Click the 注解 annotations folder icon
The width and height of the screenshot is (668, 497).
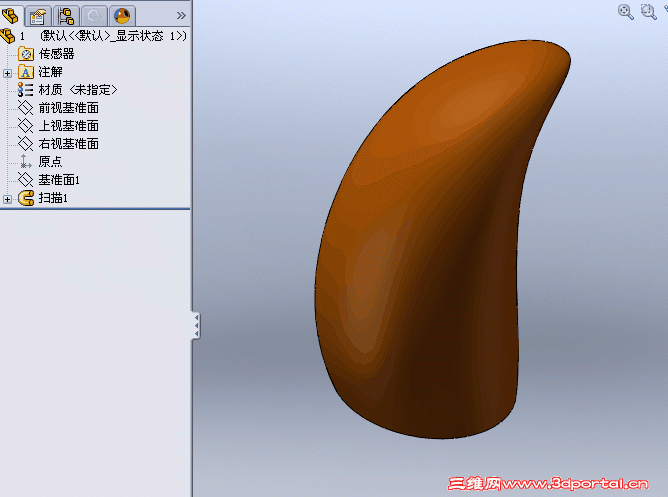point(26,72)
